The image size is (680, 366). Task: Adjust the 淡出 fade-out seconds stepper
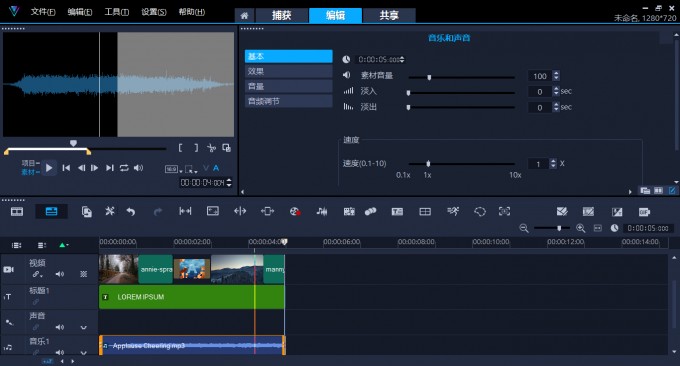point(556,107)
